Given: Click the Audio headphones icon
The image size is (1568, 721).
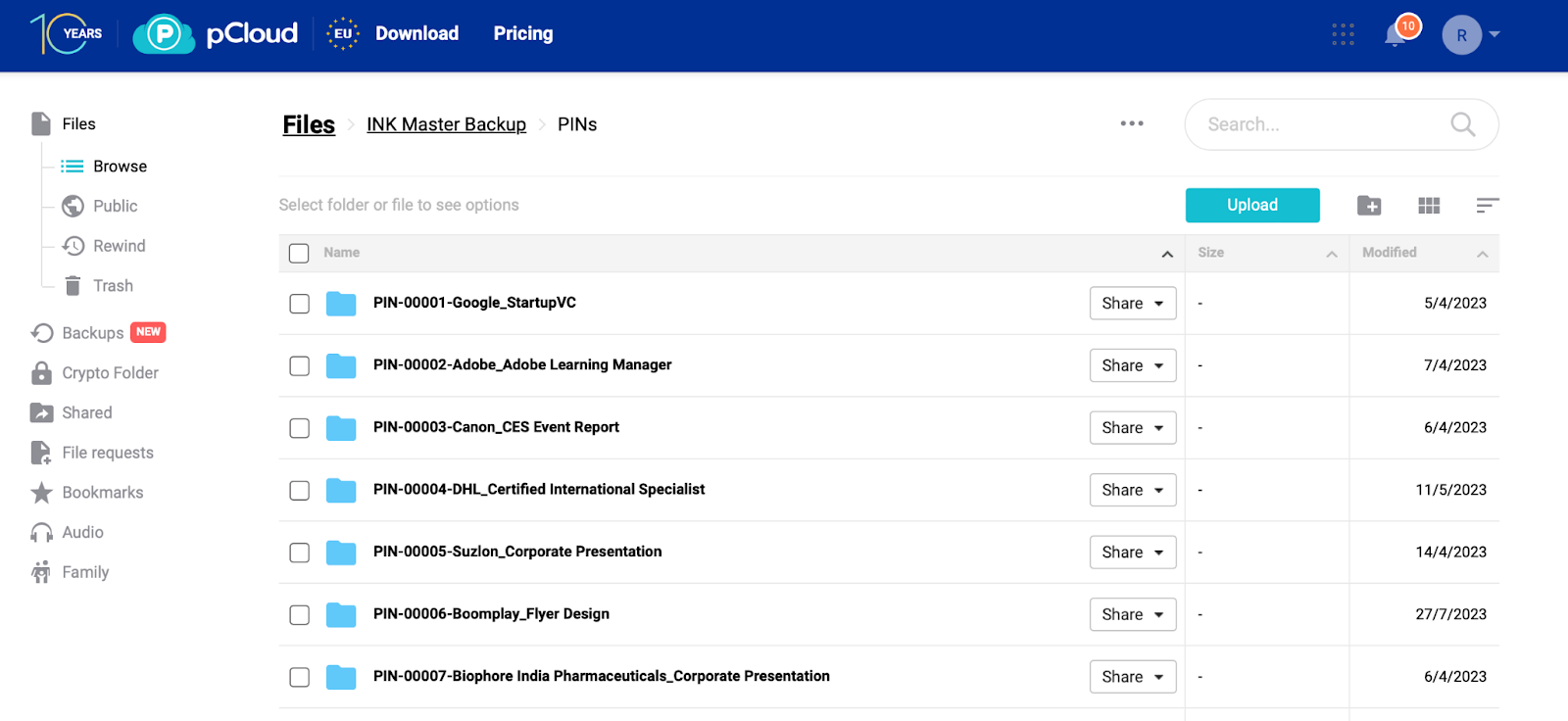Looking at the screenshot, I should click(x=41, y=532).
